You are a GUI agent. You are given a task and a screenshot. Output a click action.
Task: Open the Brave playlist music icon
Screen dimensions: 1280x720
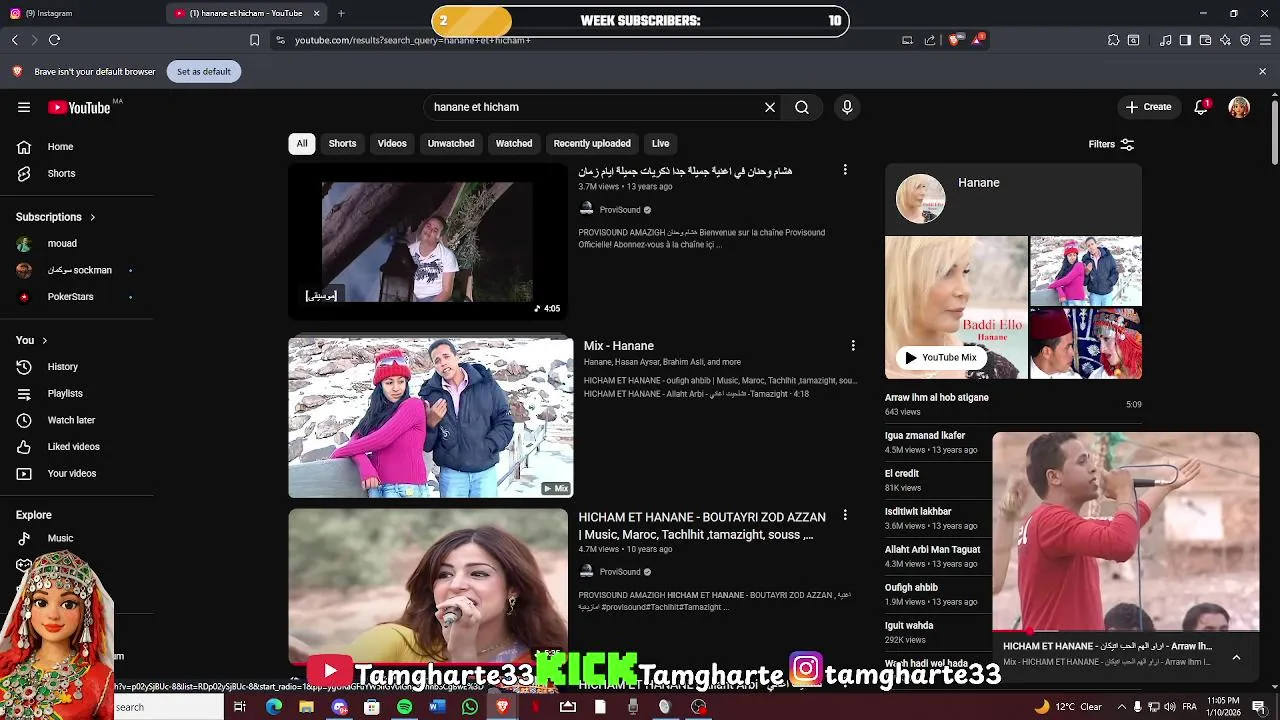1165,40
